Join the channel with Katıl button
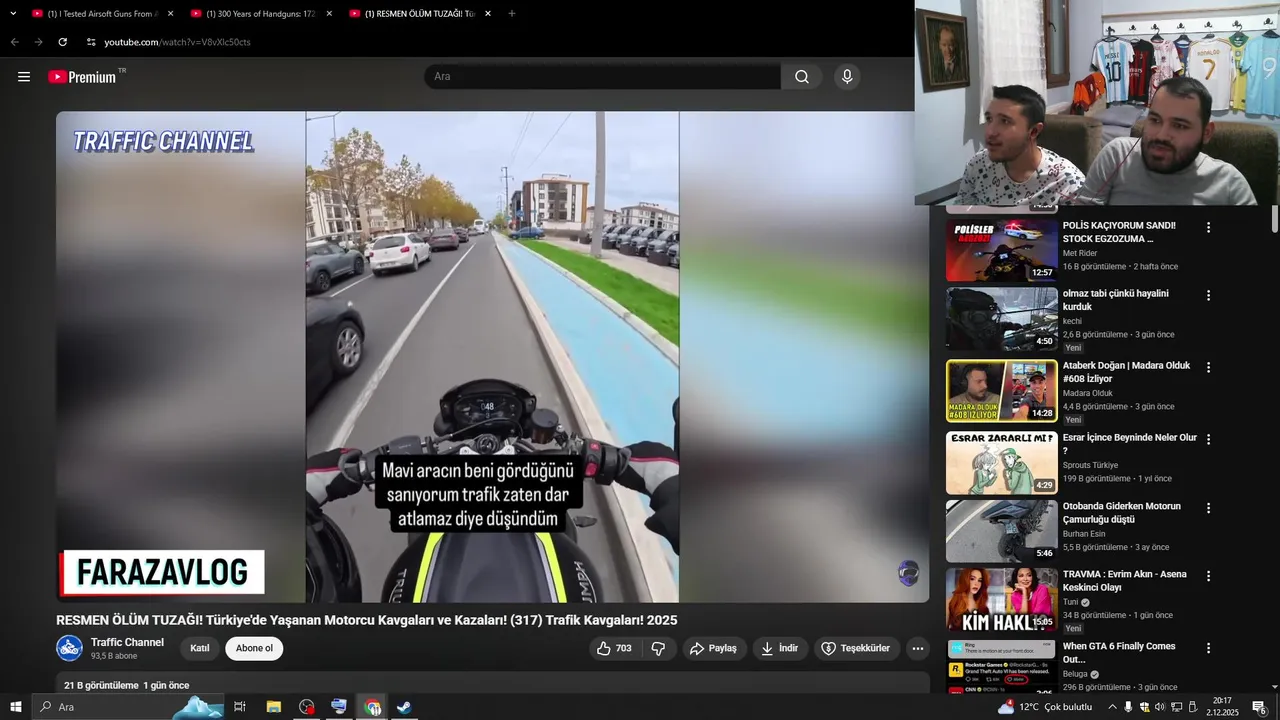 [x=200, y=648]
